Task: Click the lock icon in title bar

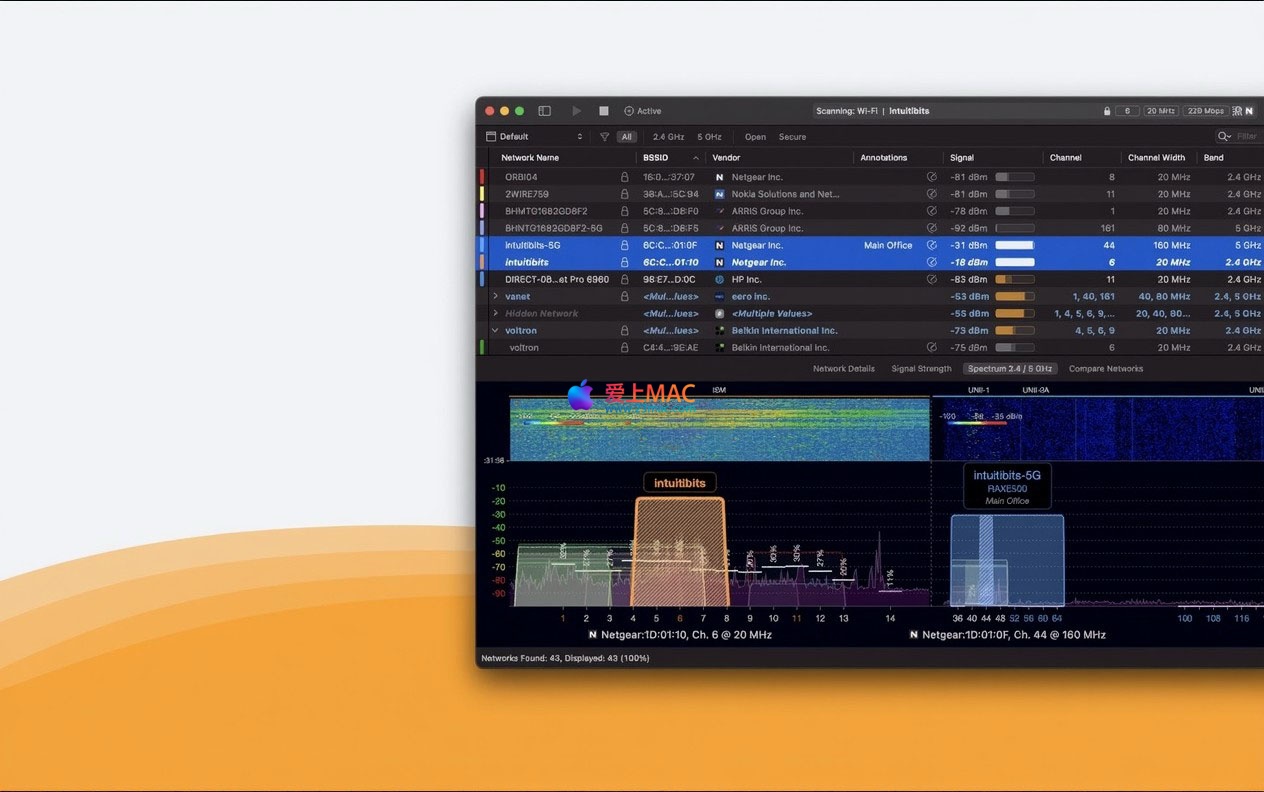Action: click(x=1107, y=111)
